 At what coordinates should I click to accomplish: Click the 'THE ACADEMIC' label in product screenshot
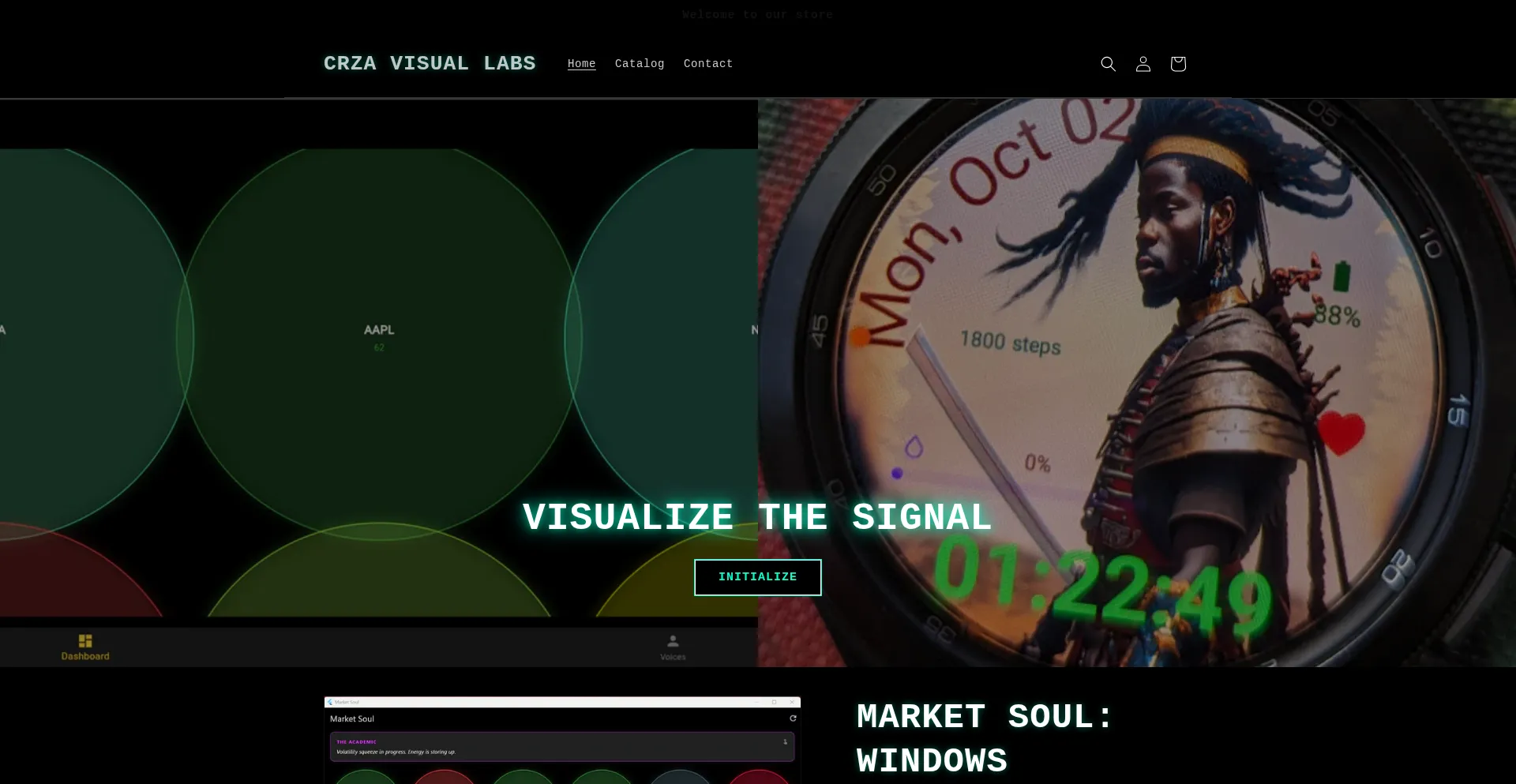357,742
